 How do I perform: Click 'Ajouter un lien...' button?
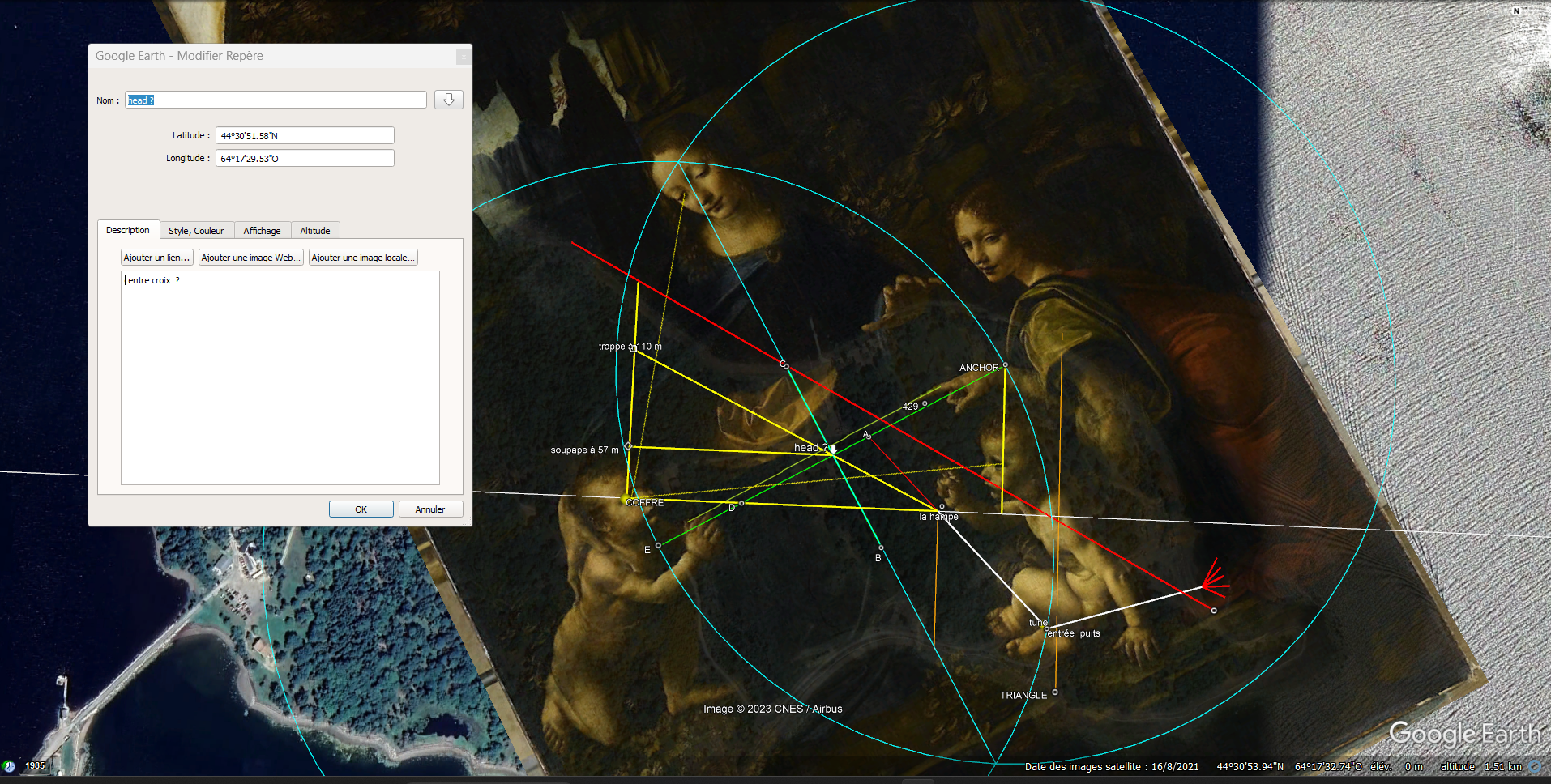point(157,258)
